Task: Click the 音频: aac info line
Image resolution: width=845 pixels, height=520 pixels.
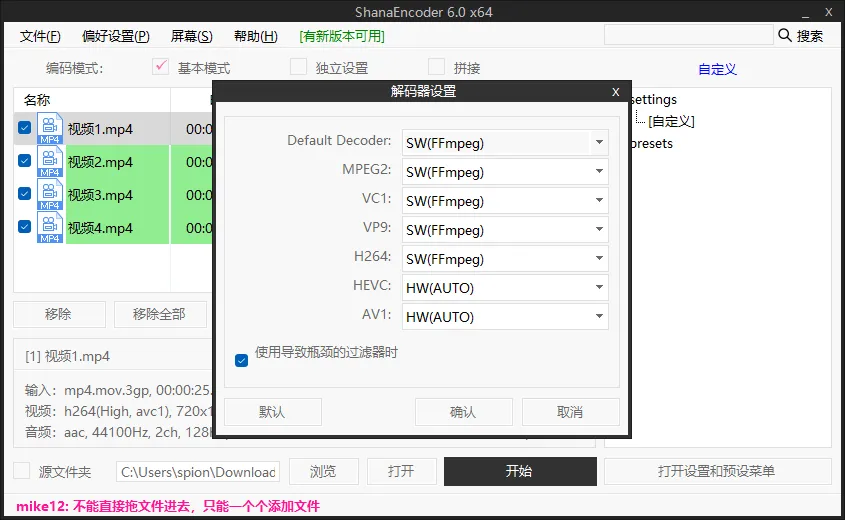Action: click(119, 432)
